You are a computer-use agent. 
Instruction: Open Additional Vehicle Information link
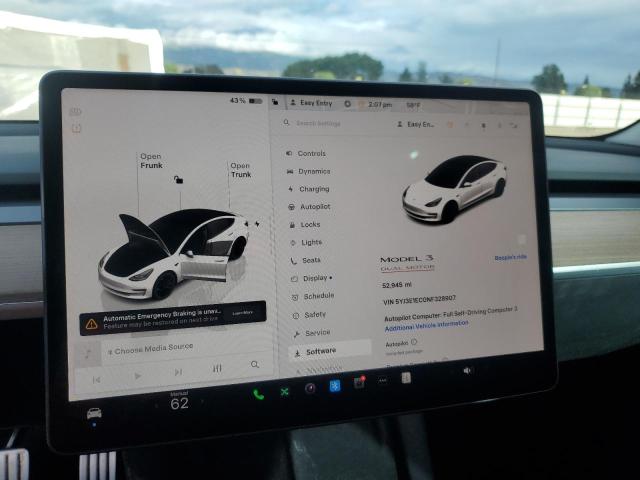pos(427,326)
